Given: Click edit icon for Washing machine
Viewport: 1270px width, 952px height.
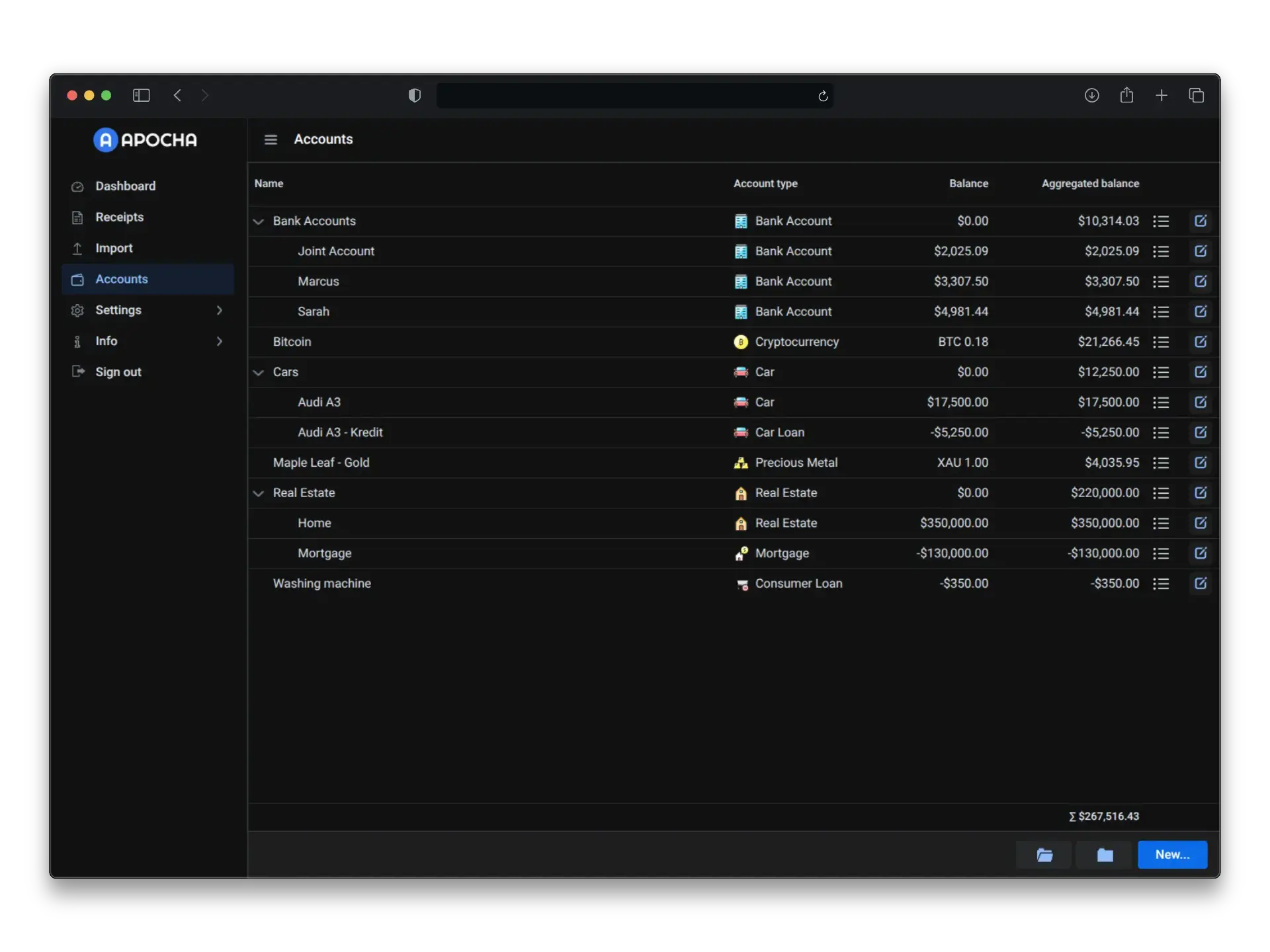Looking at the screenshot, I should [1201, 583].
